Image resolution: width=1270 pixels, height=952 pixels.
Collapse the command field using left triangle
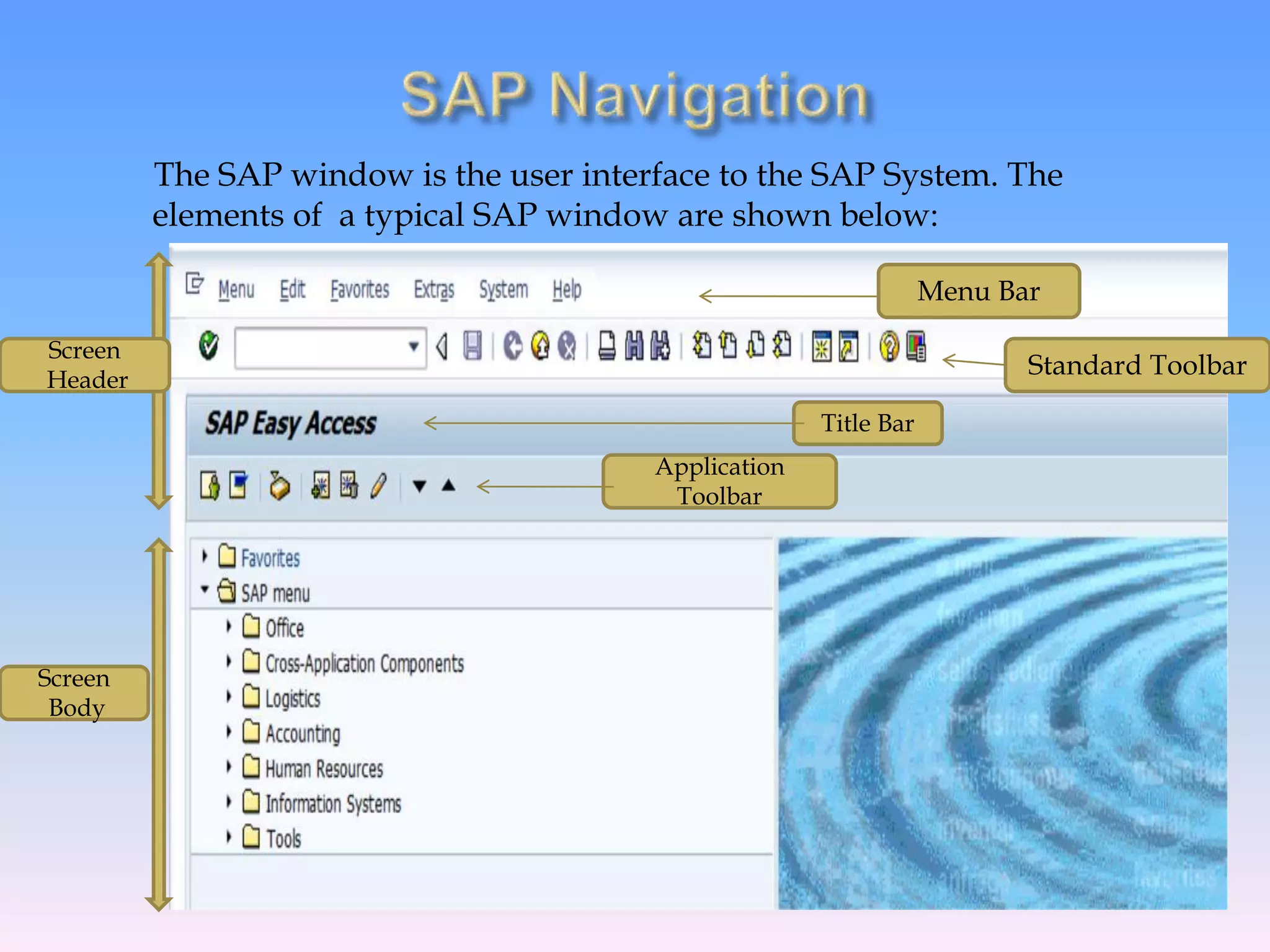tap(442, 346)
